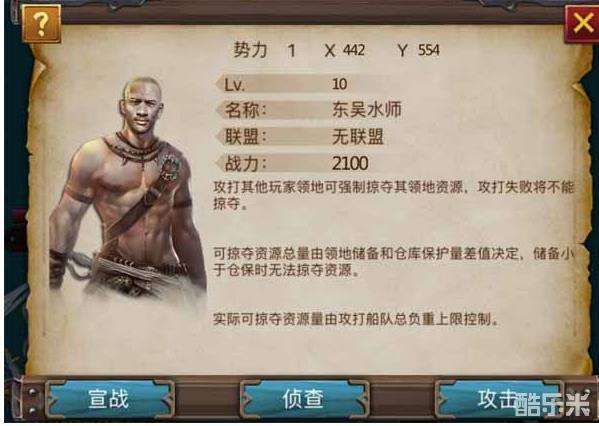599x426 pixels.
Task: Click the 无联盟 alliance value text
Action: [x=358, y=137]
